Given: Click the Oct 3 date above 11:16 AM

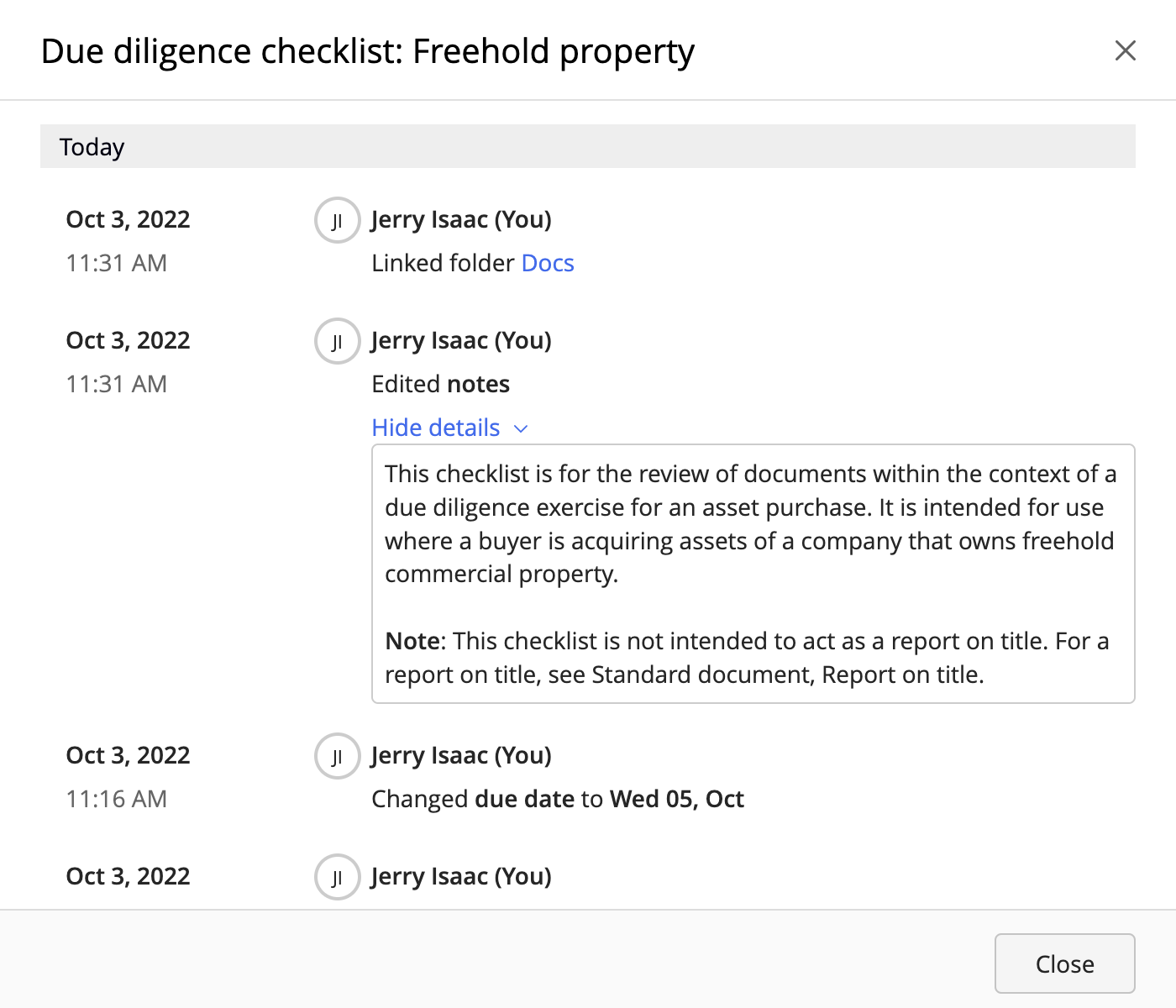Looking at the screenshot, I should tap(129, 755).
